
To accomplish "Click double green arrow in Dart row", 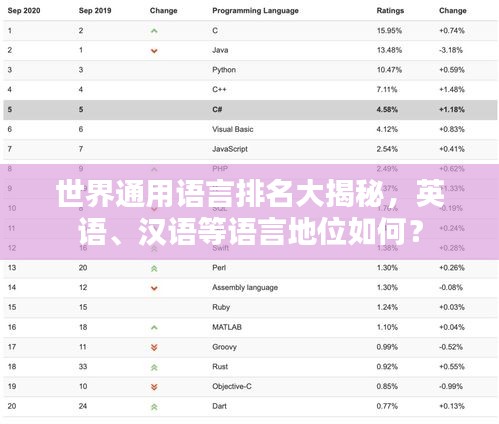I will (x=154, y=407).
